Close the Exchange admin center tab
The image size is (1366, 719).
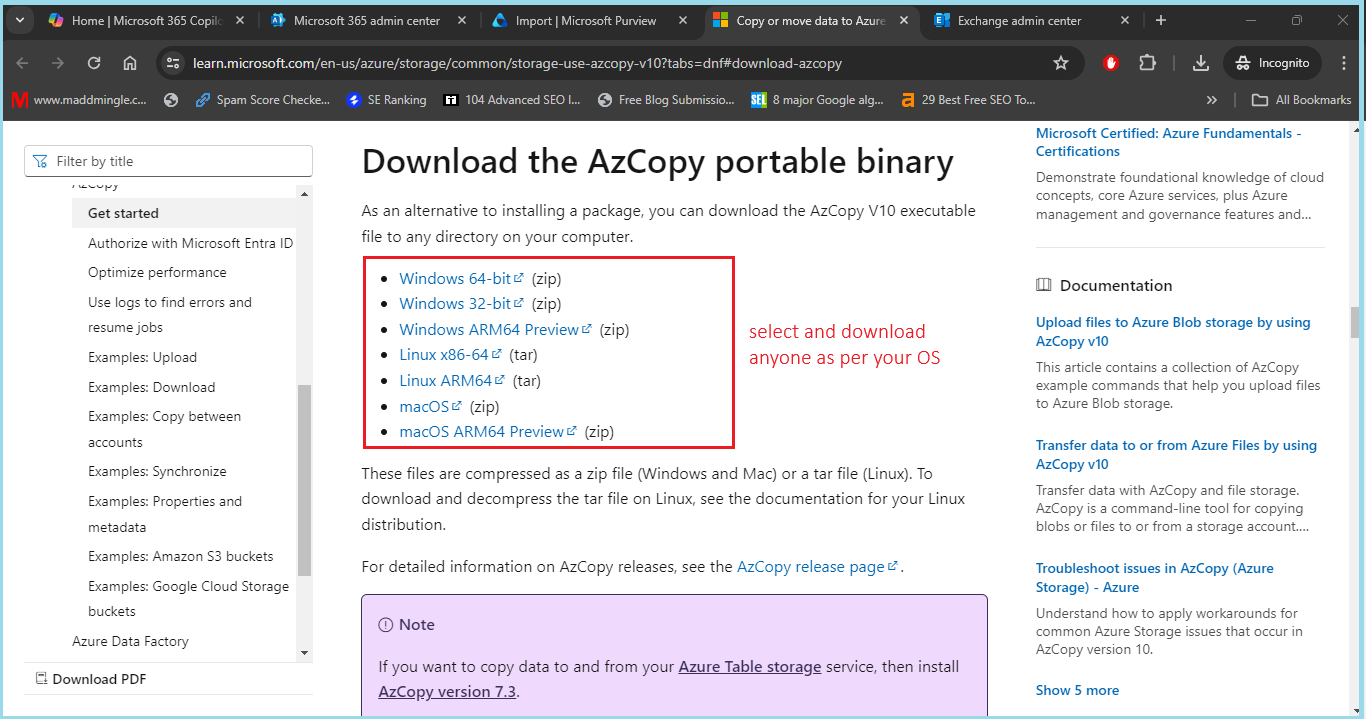pyautogui.click(x=1125, y=20)
